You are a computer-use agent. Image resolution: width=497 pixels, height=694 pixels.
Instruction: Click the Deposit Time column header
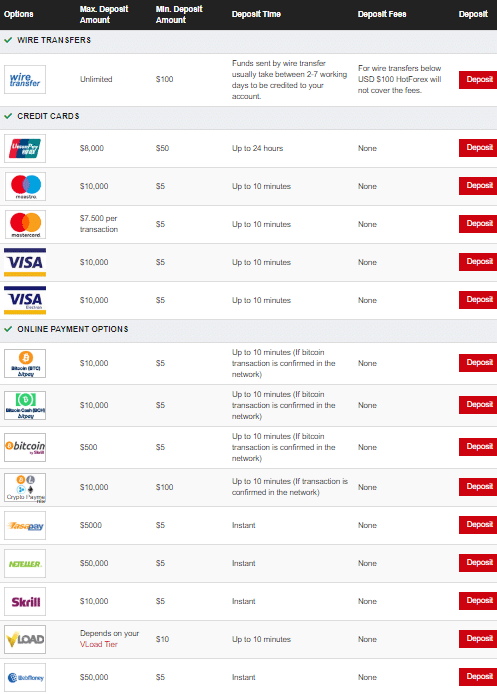256,14
